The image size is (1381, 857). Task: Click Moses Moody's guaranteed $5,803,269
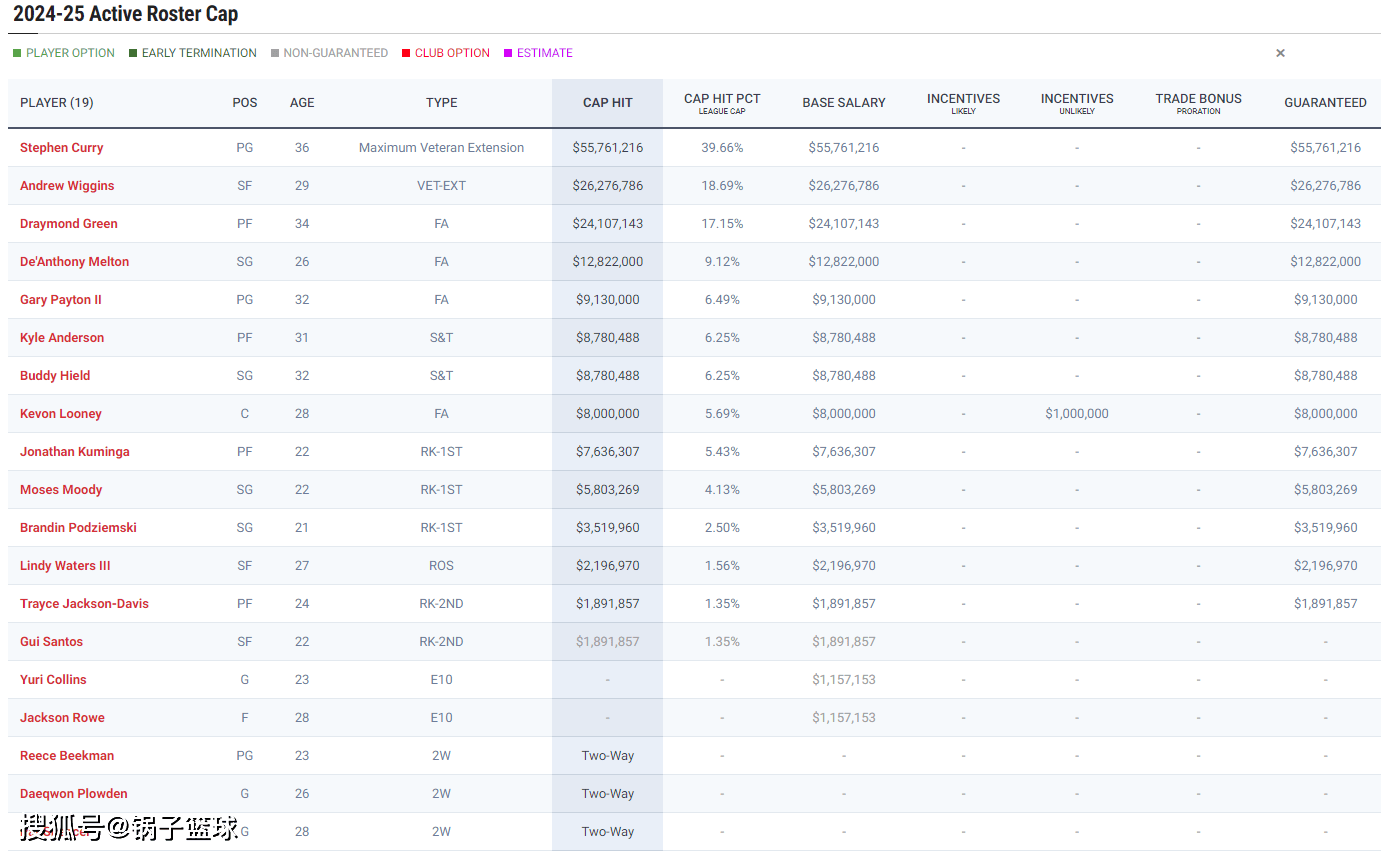1326,489
